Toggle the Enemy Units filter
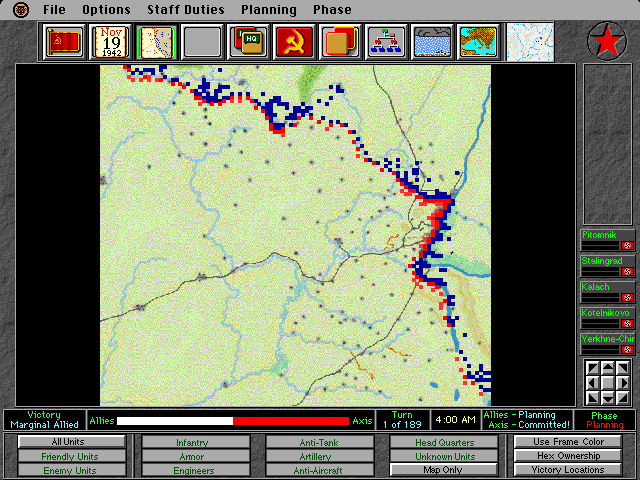Image resolution: width=640 pixels, height=480 pixels. (71, 470)
